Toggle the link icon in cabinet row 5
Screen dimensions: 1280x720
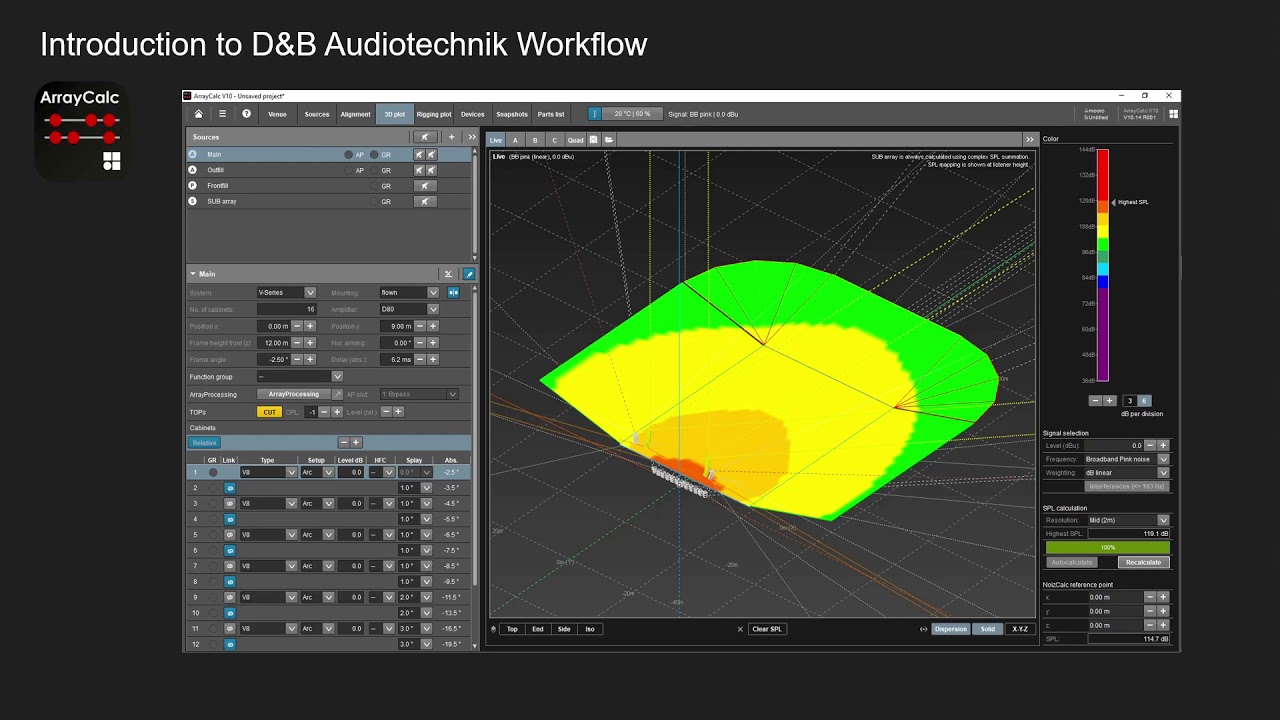click(x=229, y=535)
